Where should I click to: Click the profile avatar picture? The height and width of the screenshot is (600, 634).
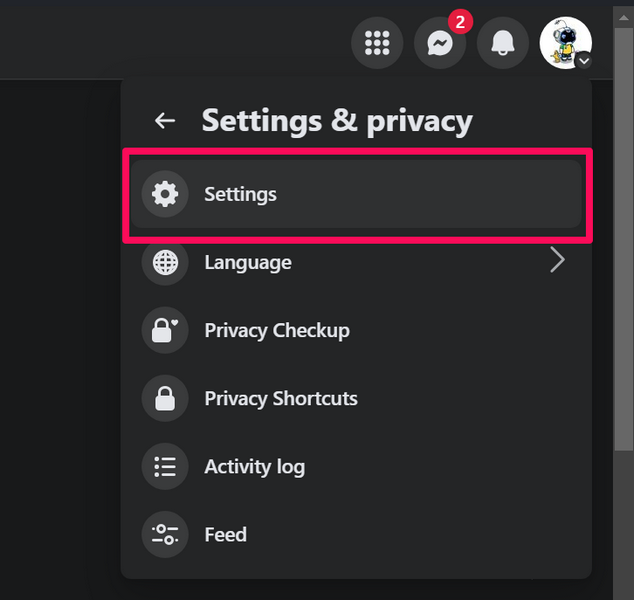tap(565, 43)
